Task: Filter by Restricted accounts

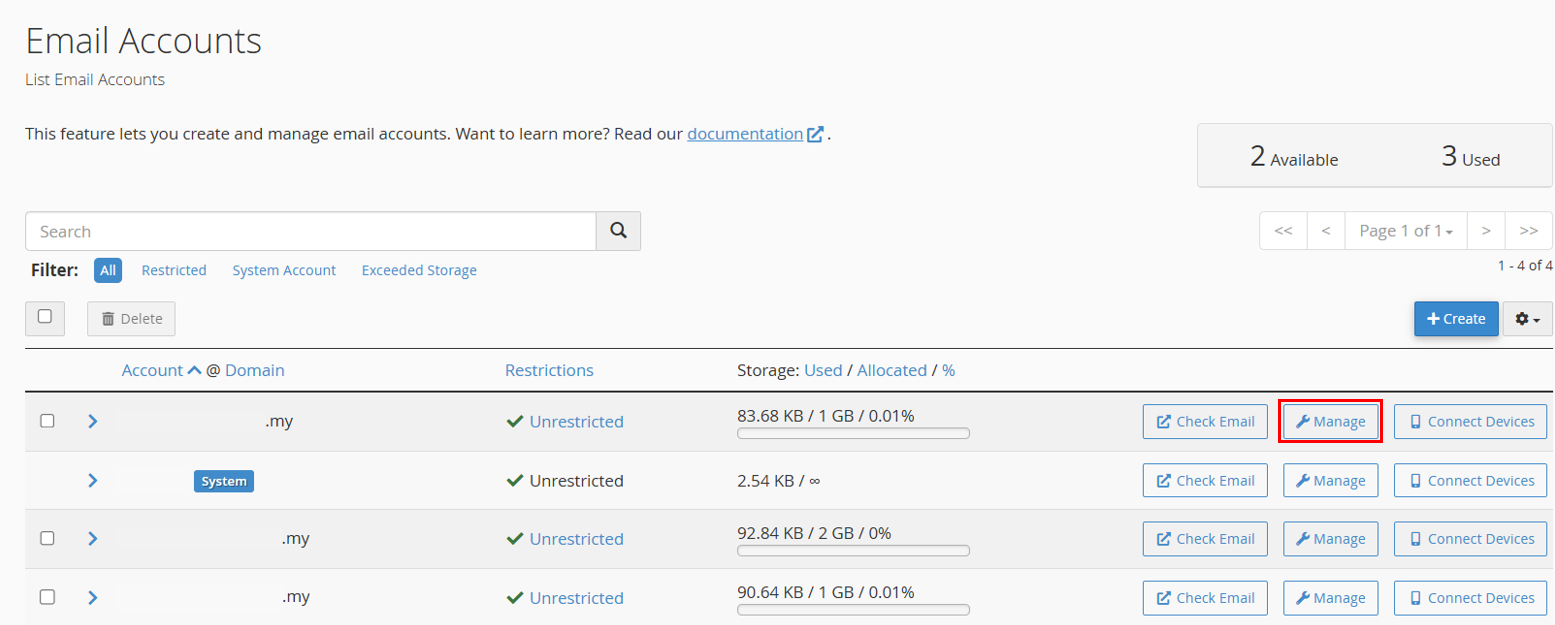Action: coord(174,271)
